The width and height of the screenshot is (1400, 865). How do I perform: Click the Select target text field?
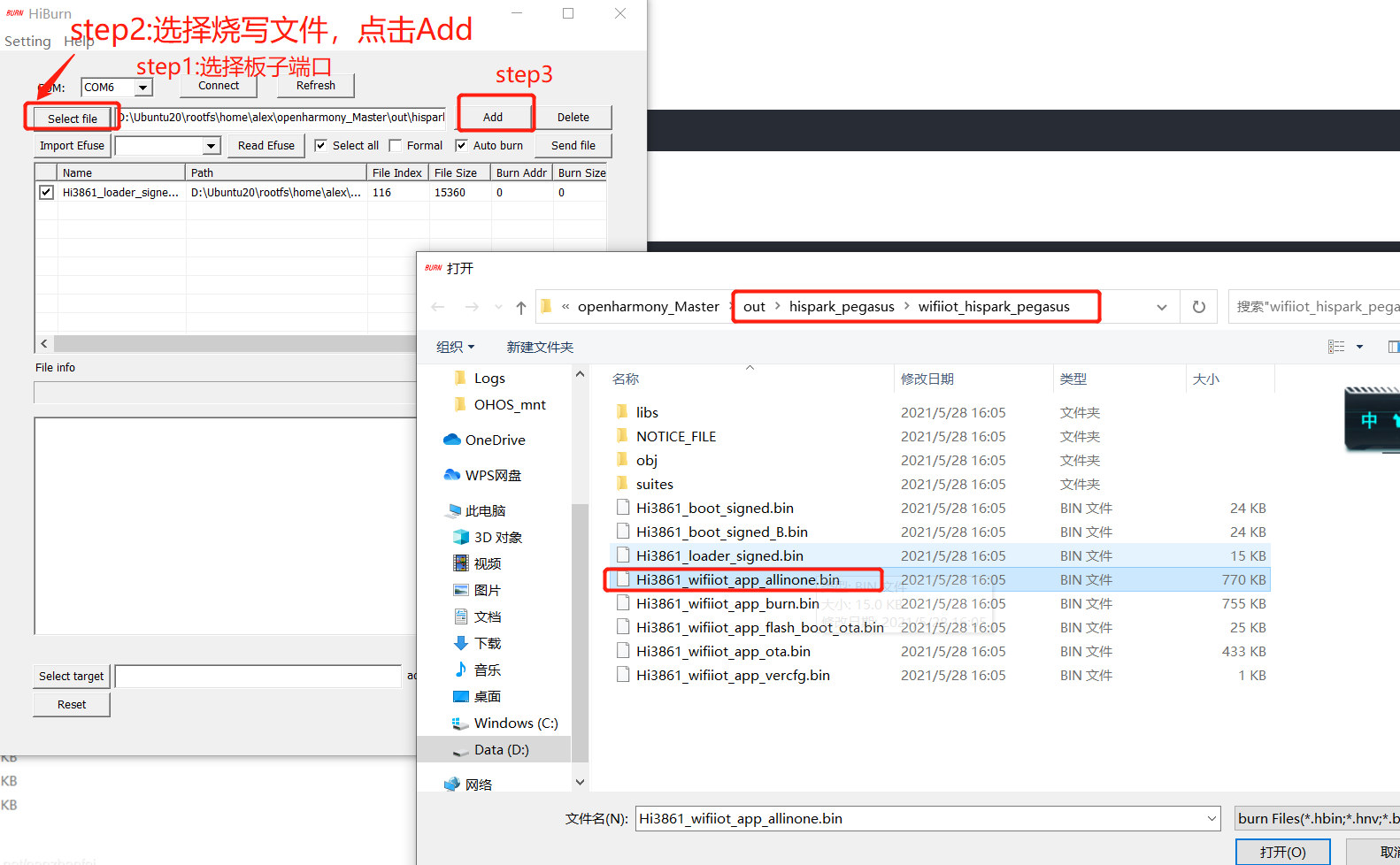click(x=258, y=676)
